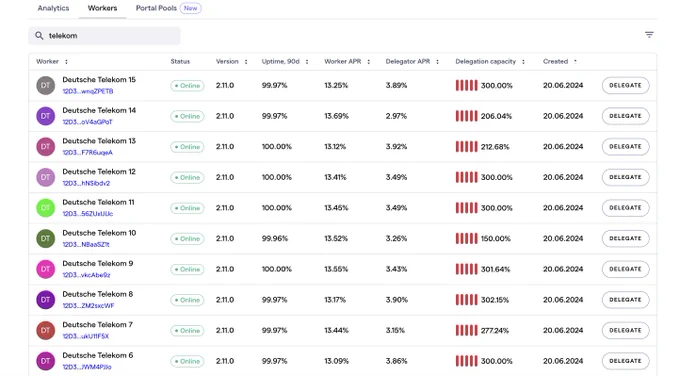Click capacity bar showing 206.04%
This screenshot has height=376, width=680.
[466, 116]
